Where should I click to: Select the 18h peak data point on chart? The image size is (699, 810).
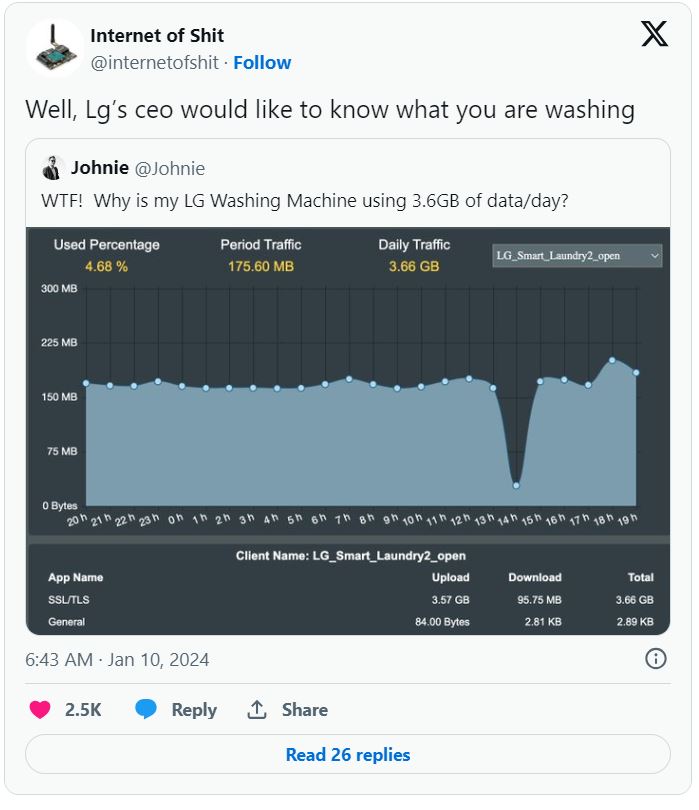tap(612, 360)
